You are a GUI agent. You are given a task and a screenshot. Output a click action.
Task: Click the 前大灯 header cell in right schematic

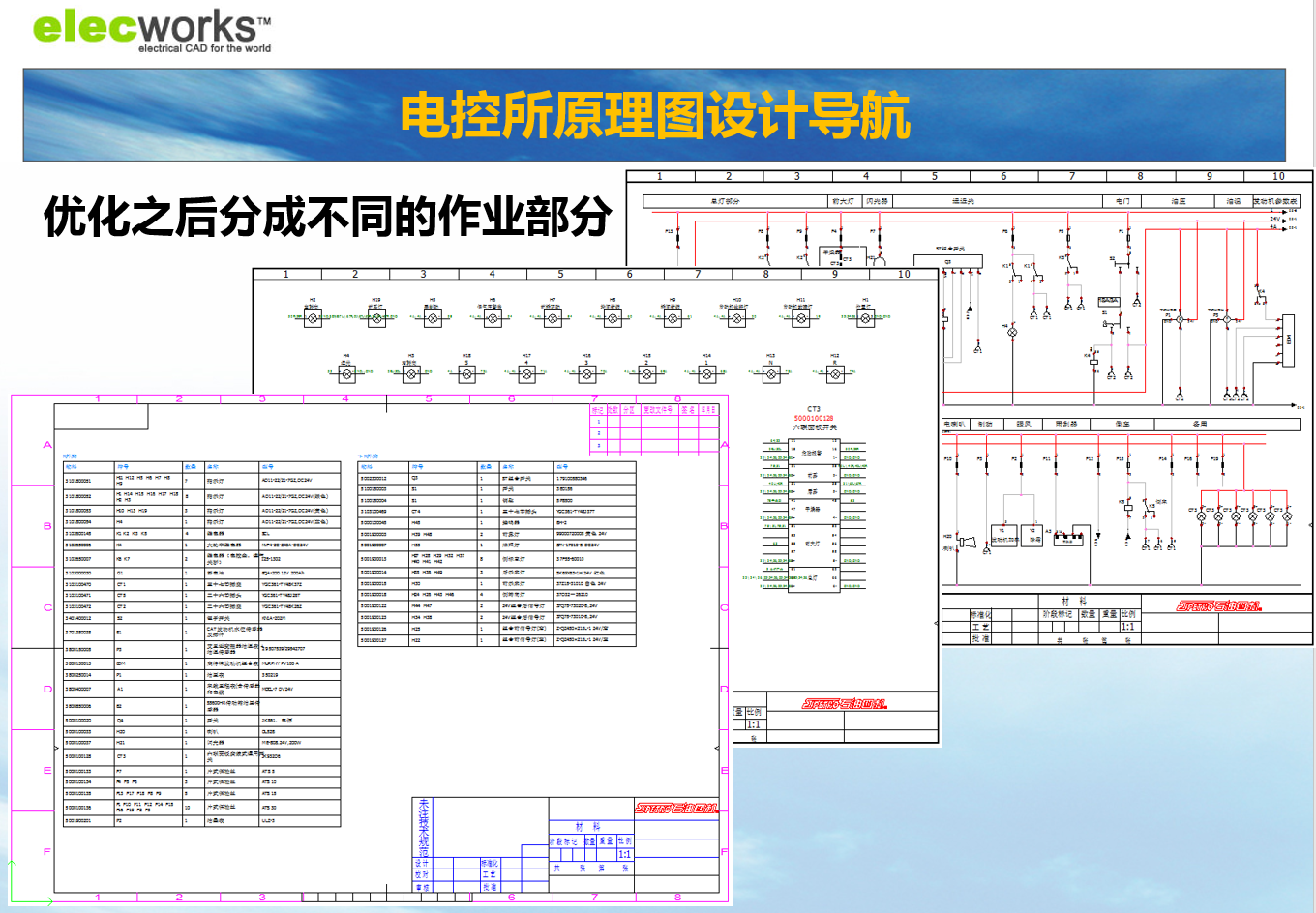(843, 201)
